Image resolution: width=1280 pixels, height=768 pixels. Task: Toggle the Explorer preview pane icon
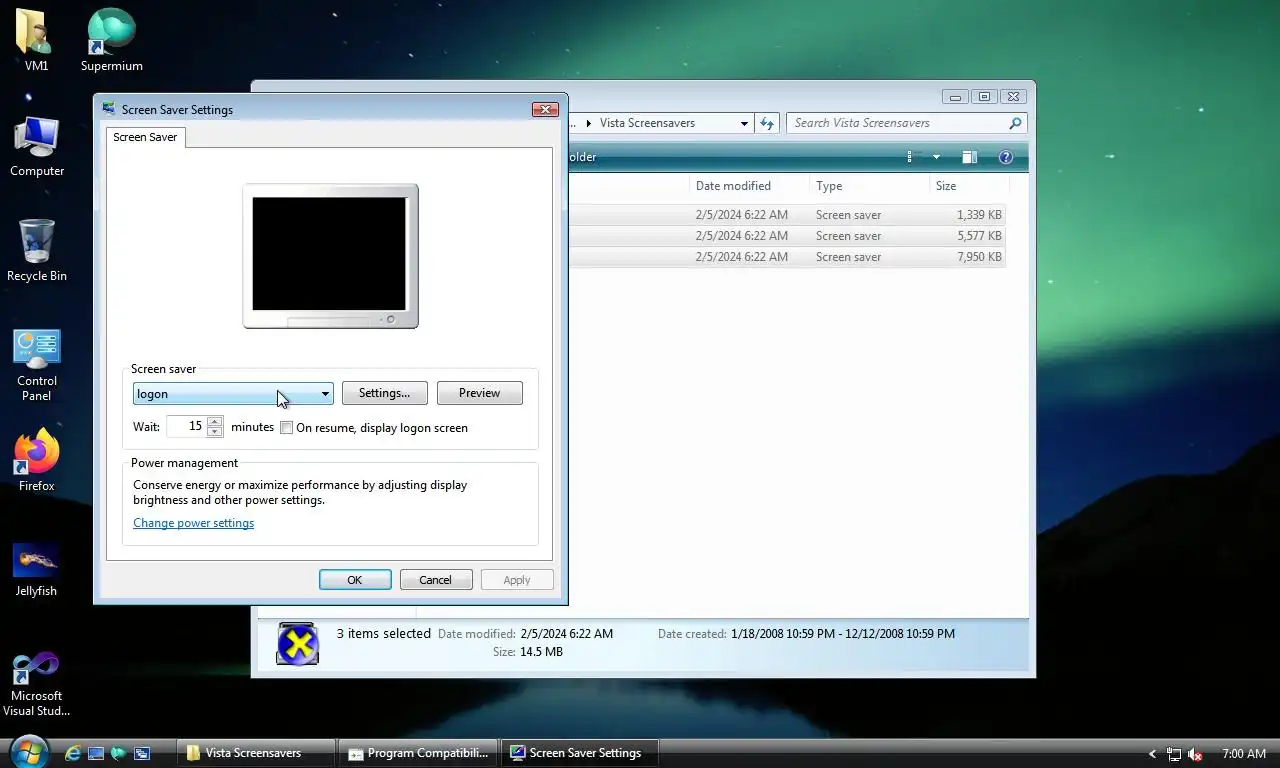click(x=969, y=157)
